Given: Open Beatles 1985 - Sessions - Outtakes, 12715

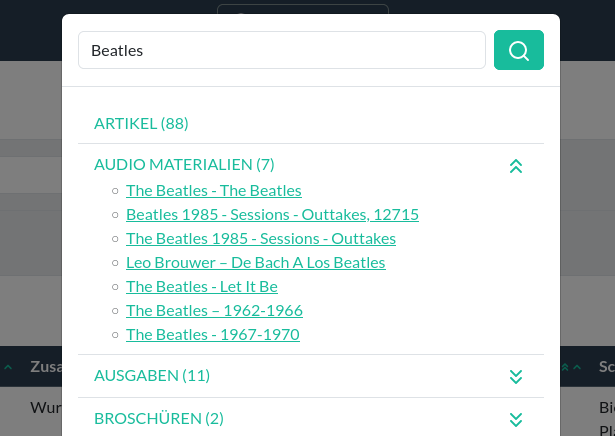Looking at the screenshot, I should tap(272, 214).
